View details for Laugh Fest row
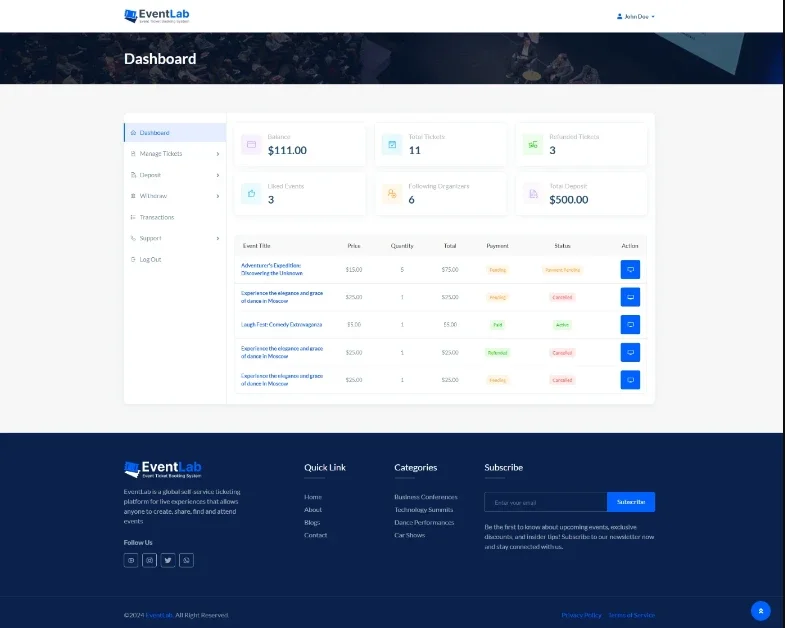This screenshot has width=785, height=628. pos(630,325)
